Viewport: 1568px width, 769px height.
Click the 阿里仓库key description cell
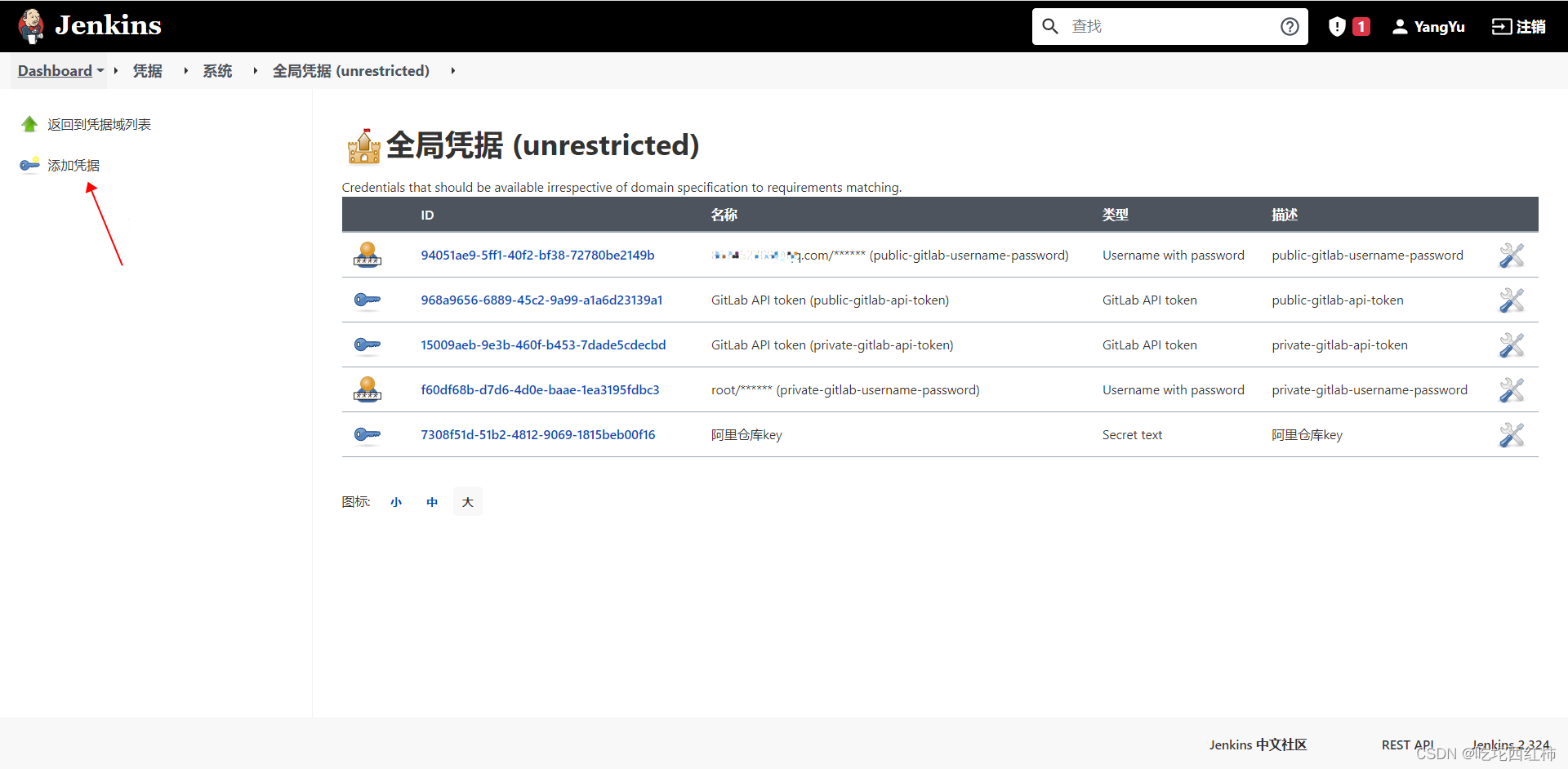tap(1307, 434)
